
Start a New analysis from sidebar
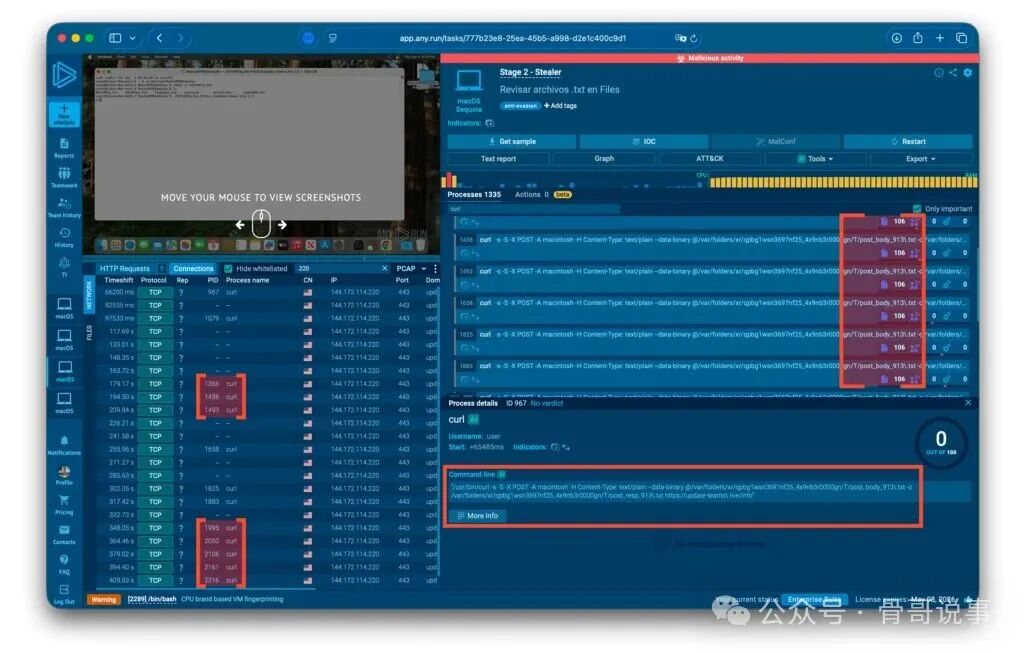click(64, 114)
